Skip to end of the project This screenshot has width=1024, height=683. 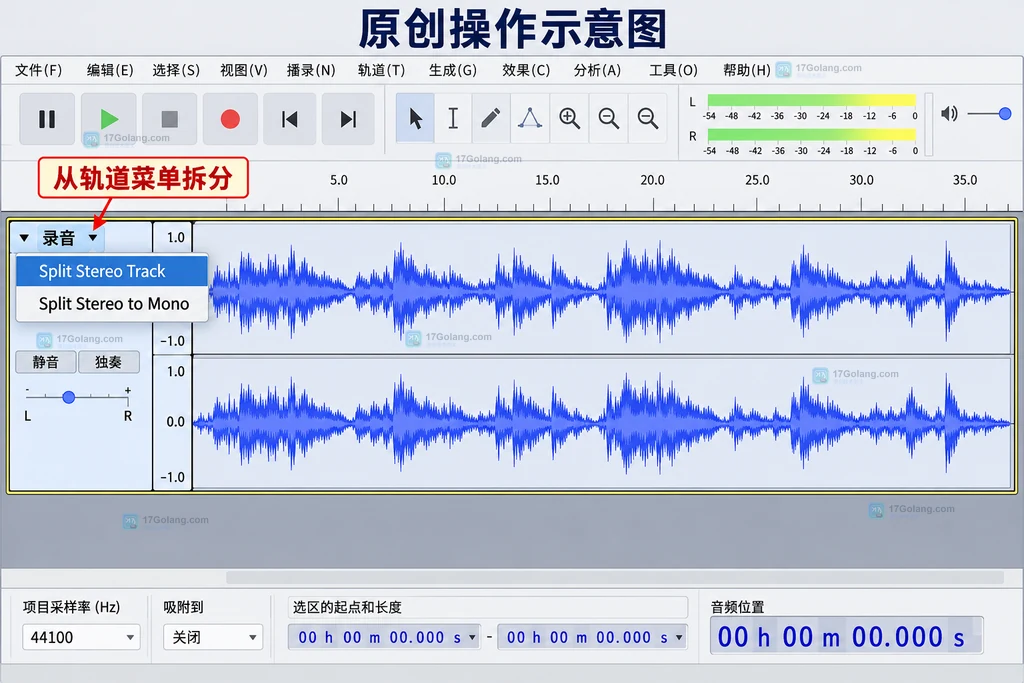348,119
